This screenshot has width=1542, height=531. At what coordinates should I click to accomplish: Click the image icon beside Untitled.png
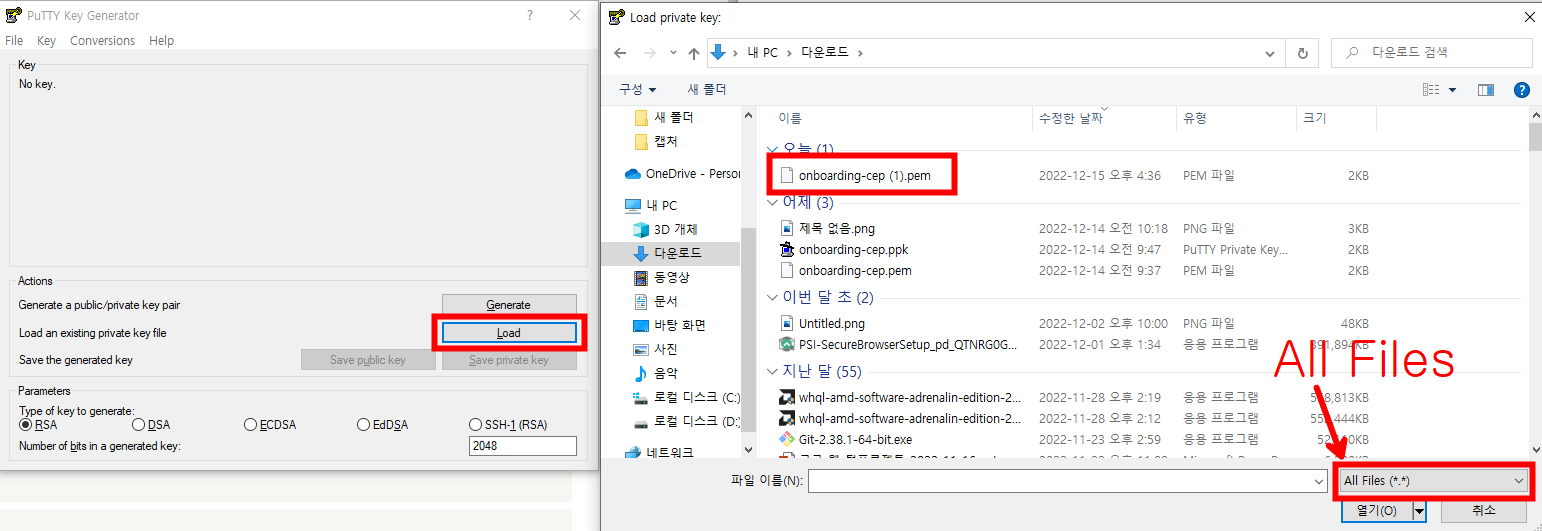[786, 323]
